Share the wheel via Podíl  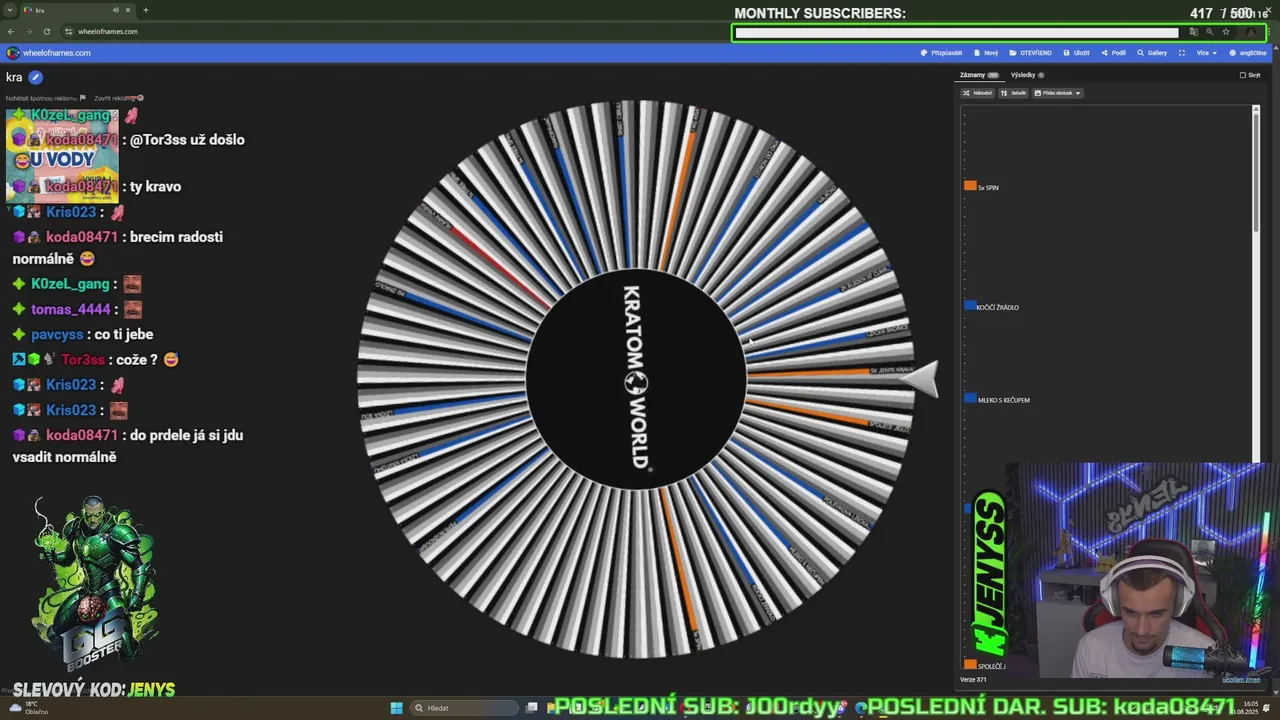(1113, 53)
